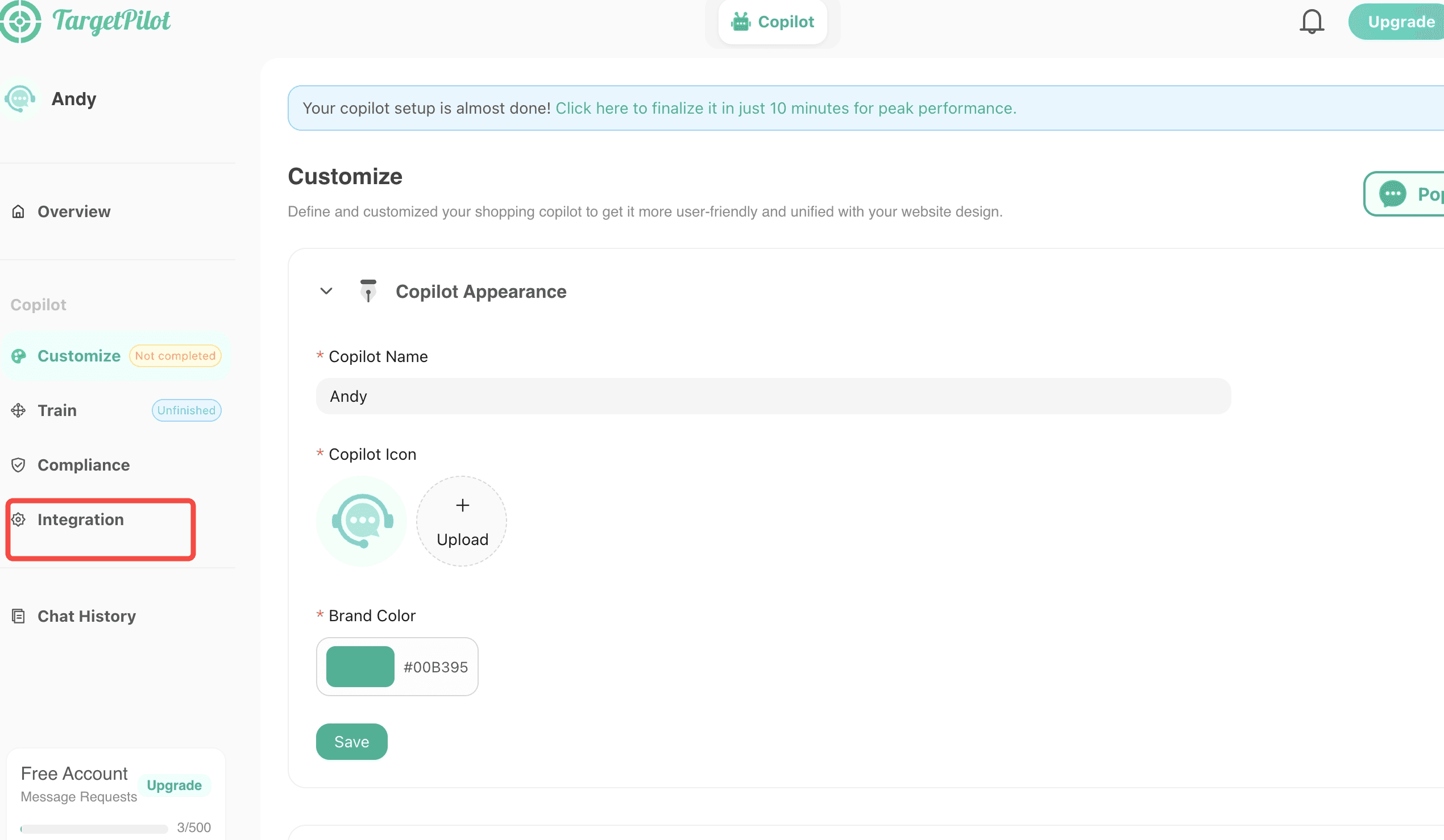Click the Integration gear icon
Screen dimensions: 1444x840
pos(18,519)
